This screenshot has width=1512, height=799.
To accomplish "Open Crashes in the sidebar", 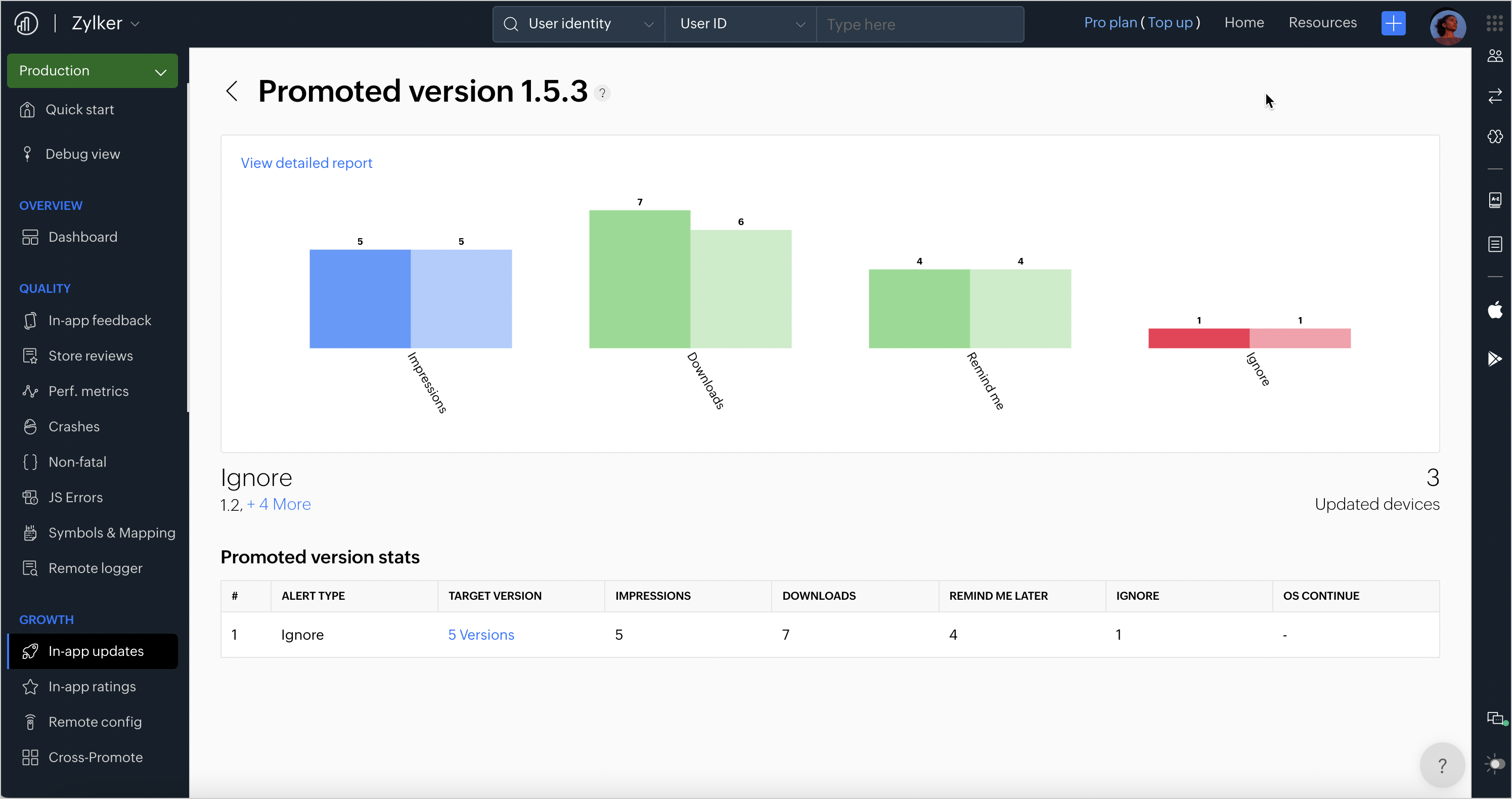I will 74,427.
